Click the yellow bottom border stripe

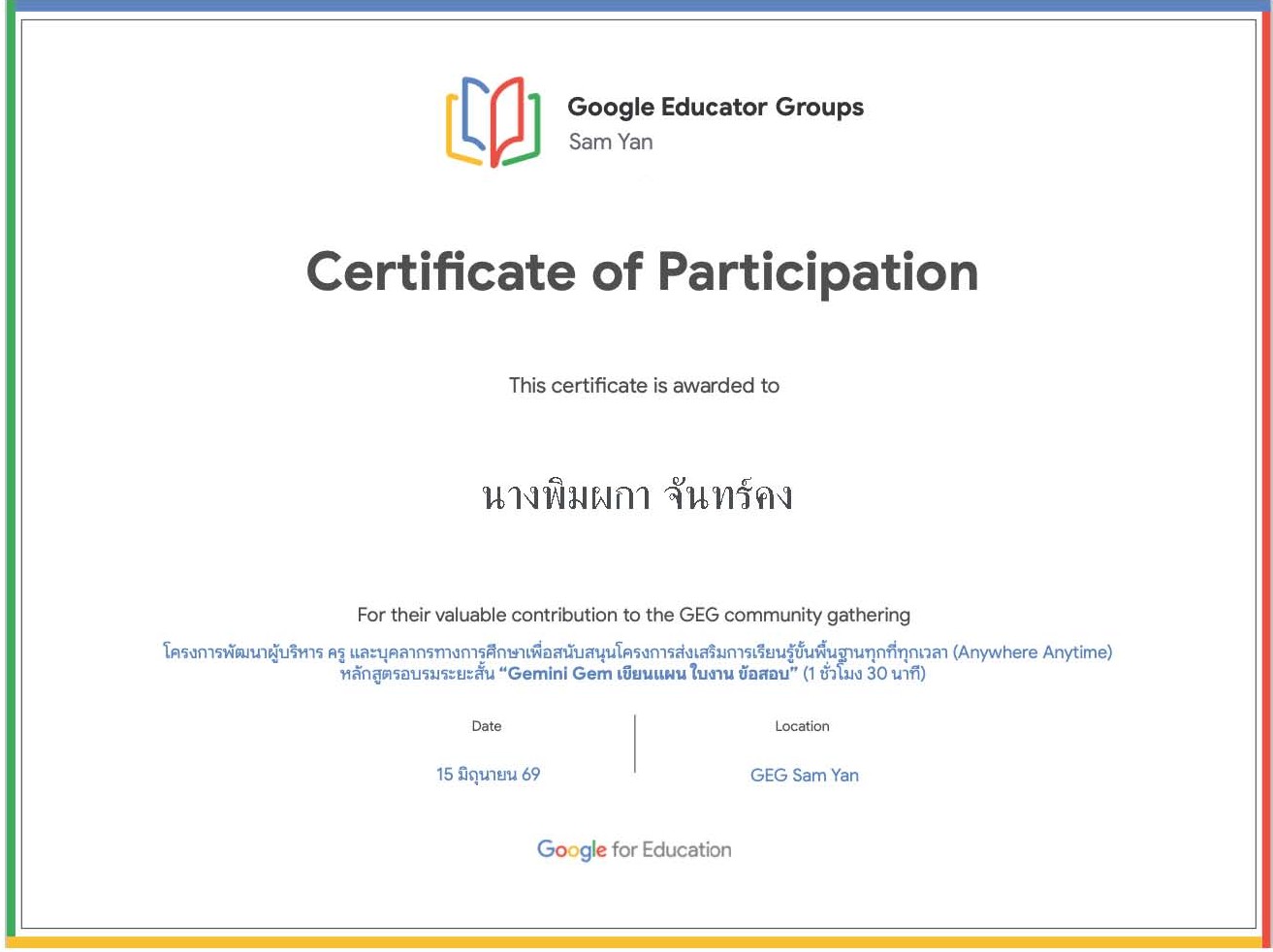(636, 941)
